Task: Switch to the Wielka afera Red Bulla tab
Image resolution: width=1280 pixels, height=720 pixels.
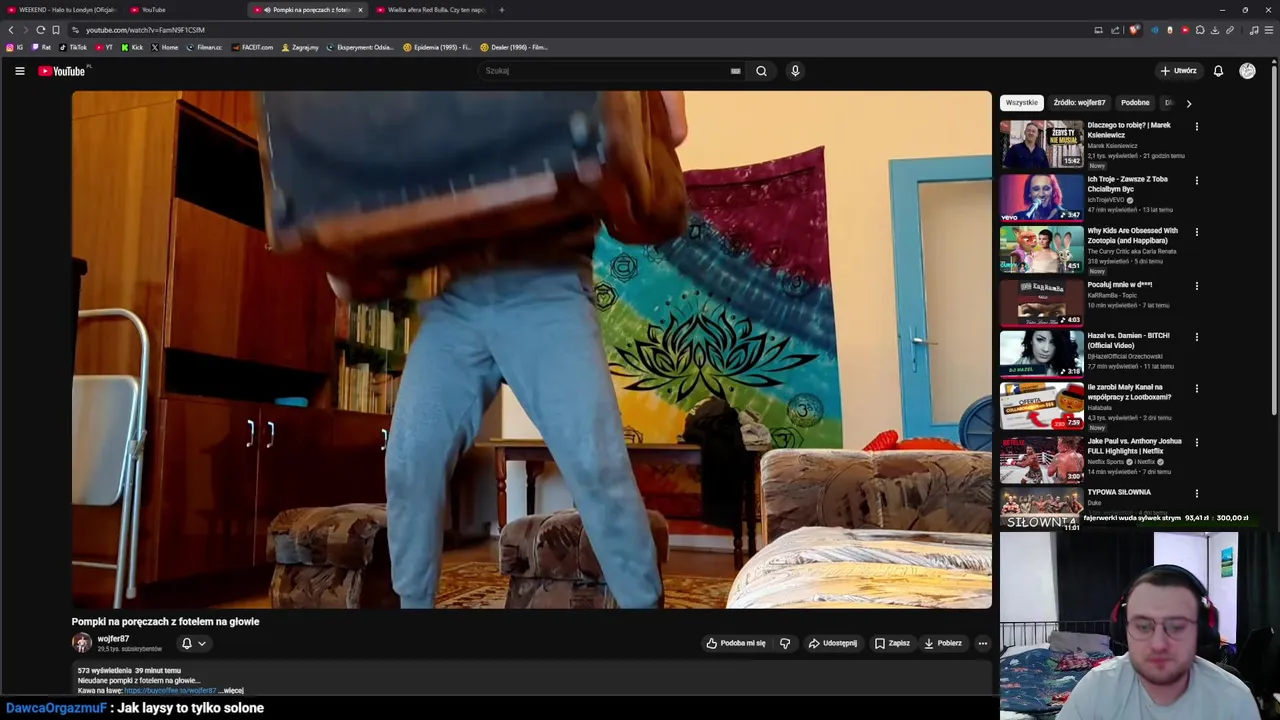Action: coord(430,10)
